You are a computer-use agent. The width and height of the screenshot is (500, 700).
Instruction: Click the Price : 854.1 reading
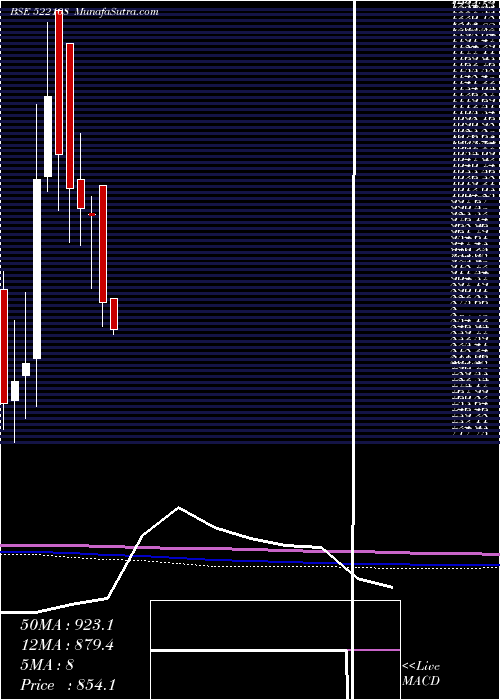click(x=68, y=685)
